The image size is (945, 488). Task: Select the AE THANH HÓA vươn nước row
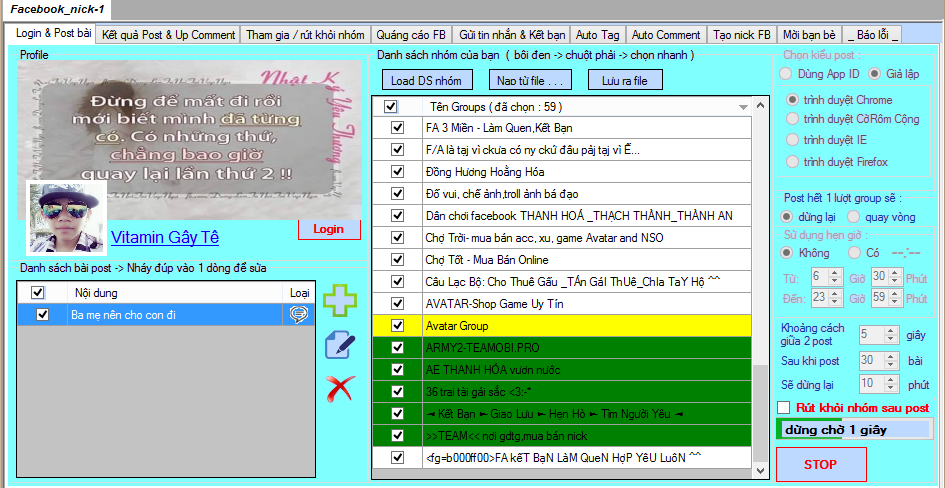pos(562,369)
